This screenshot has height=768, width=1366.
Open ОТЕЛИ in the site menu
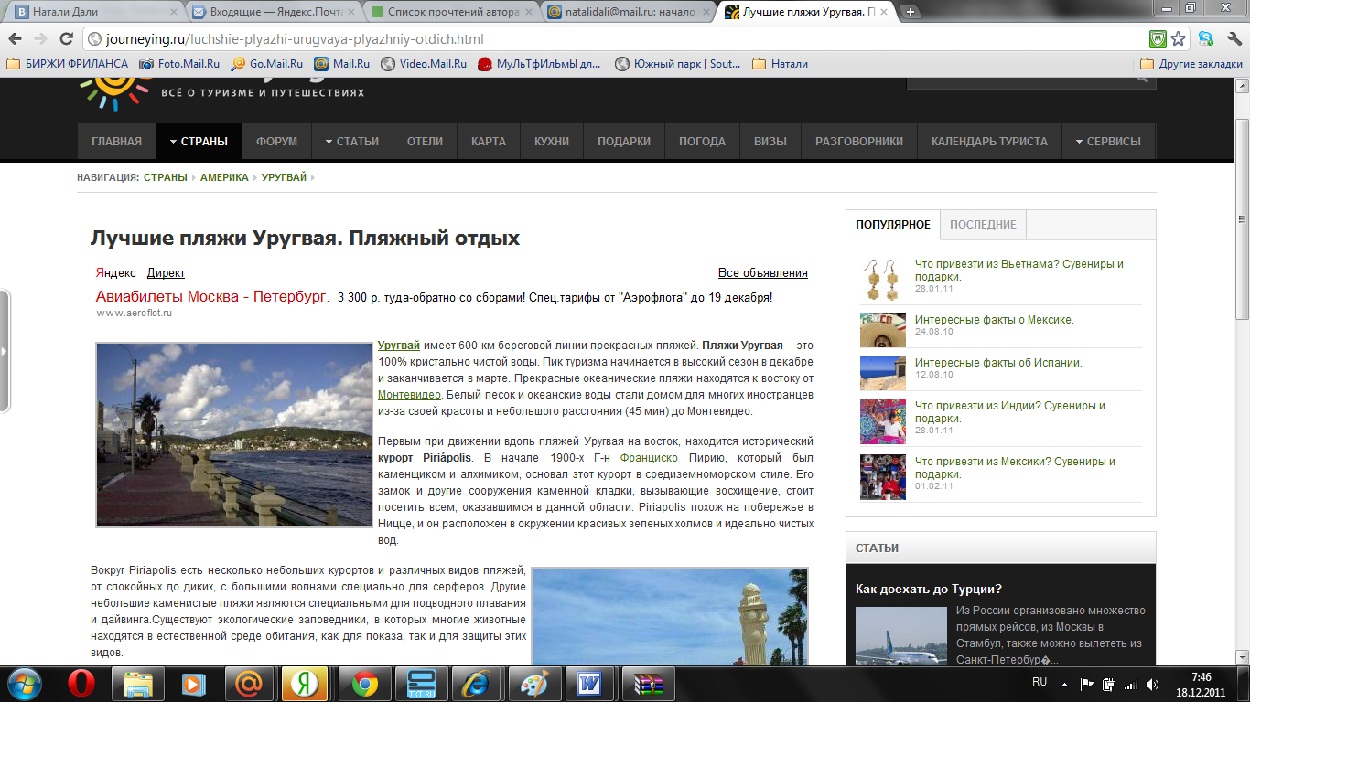pos(425,141)
